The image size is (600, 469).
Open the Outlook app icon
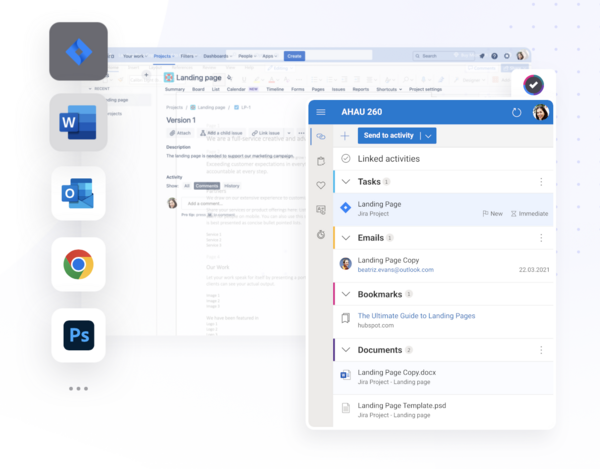tap(78, 193)
